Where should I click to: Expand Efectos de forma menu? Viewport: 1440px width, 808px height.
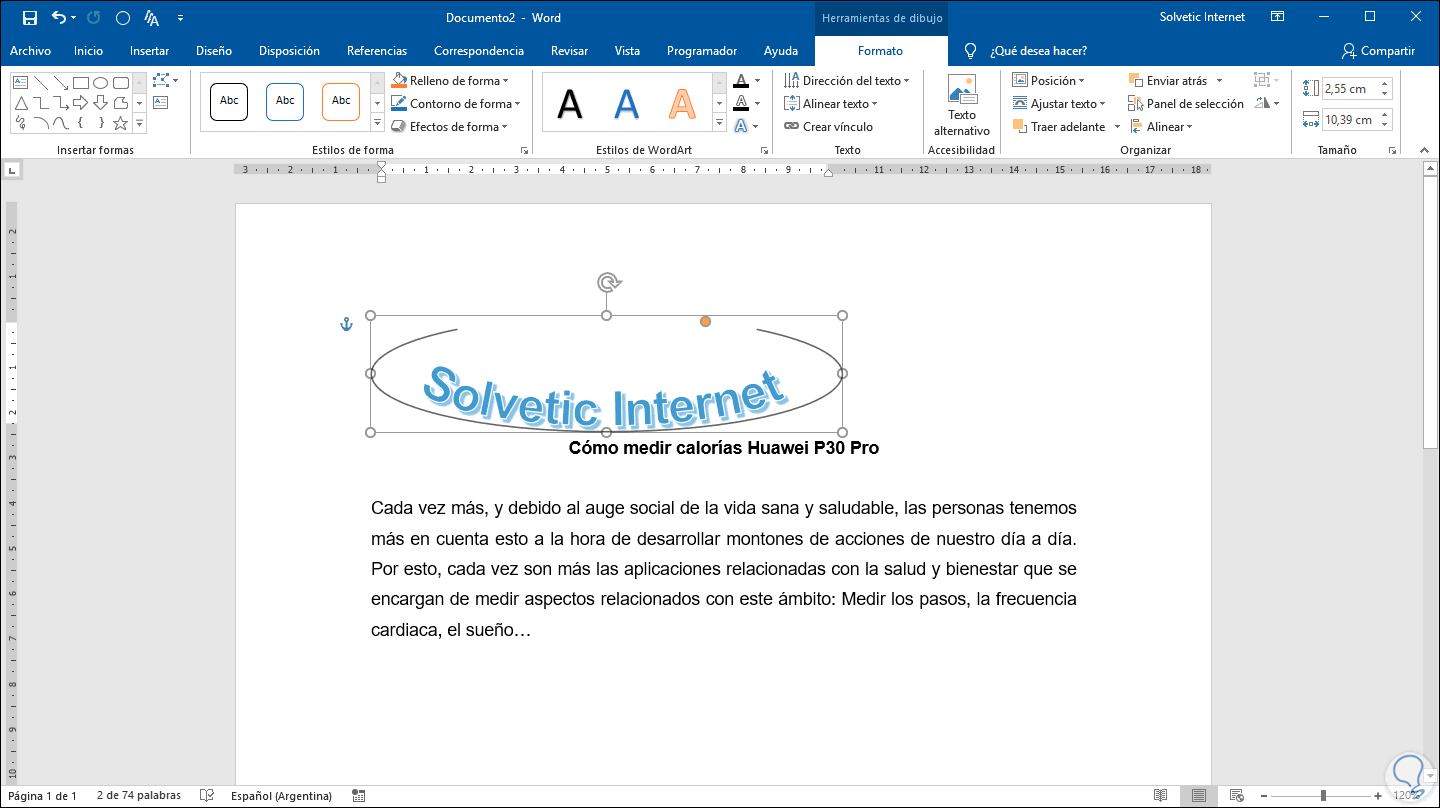449,127
